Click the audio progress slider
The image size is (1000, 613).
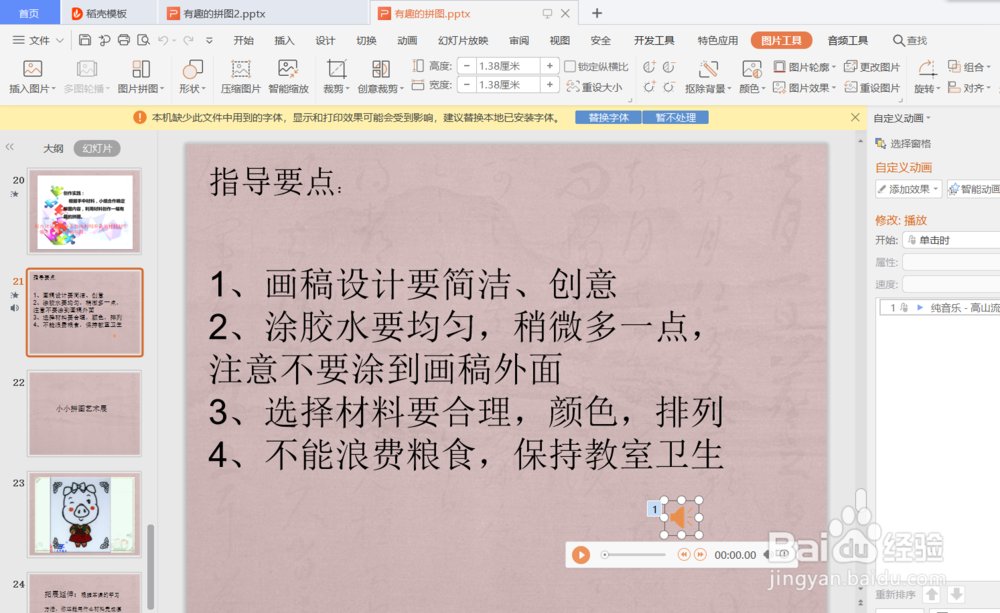pyautogui.click(x=633, y=553)
